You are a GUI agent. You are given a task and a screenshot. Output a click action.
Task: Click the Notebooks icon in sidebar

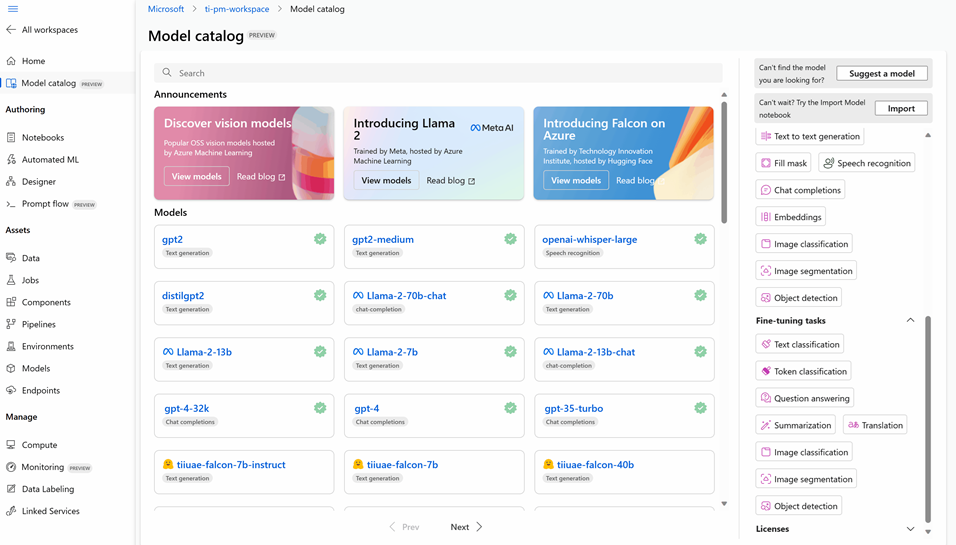point(11,138)
